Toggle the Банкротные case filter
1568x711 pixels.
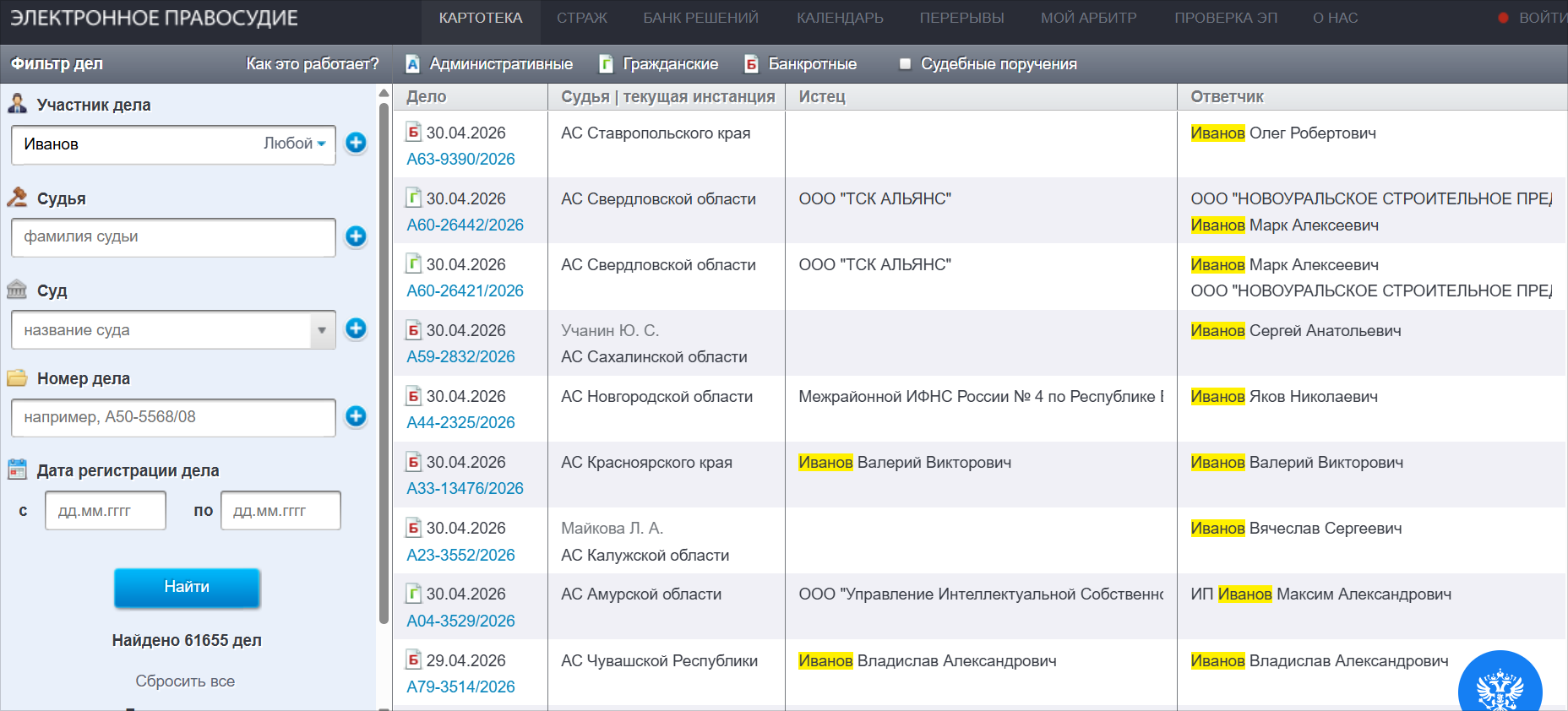pyautogui.click(x=800, y=64)
